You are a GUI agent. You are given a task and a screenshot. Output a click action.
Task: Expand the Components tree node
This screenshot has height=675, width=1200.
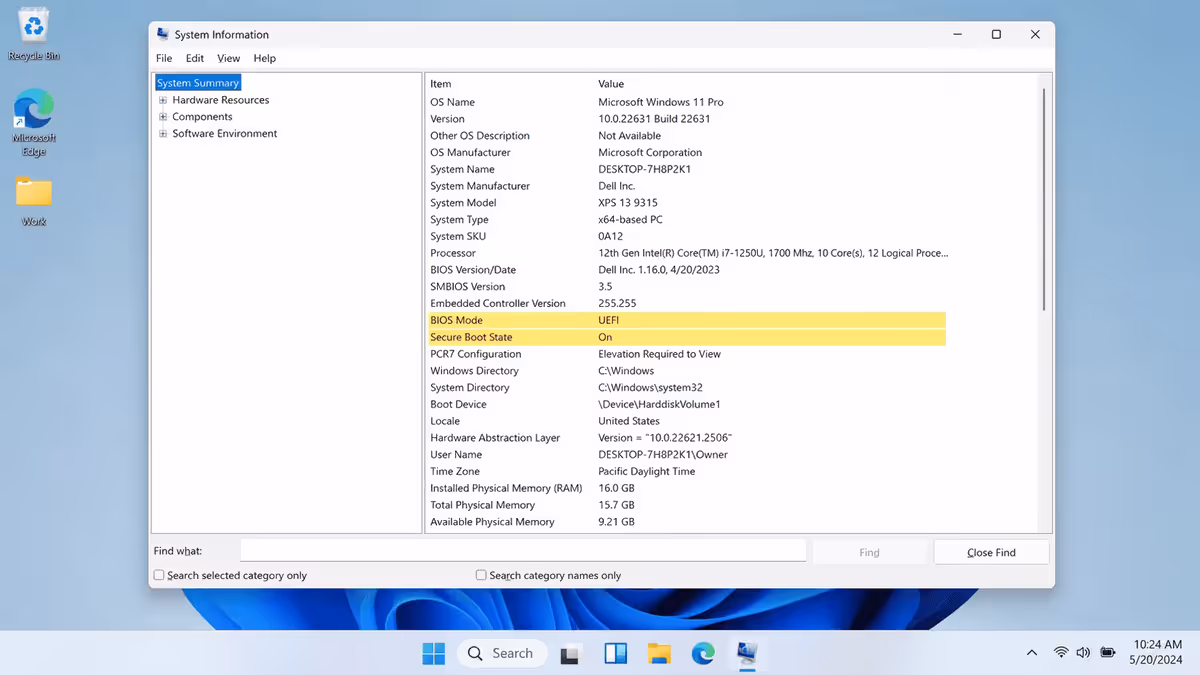[x=163, y=117]
